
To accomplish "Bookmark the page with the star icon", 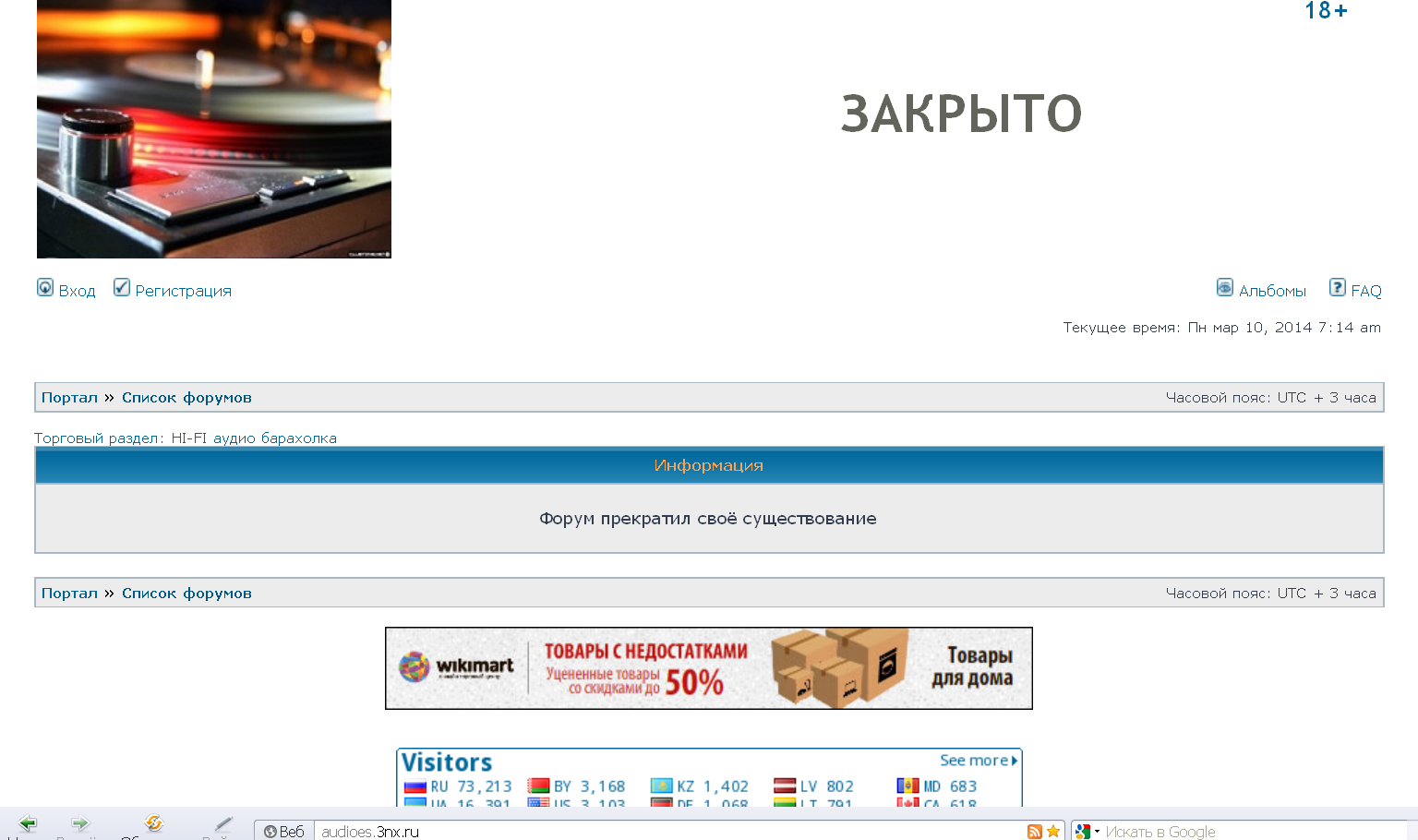I will tap(1053, 832).
